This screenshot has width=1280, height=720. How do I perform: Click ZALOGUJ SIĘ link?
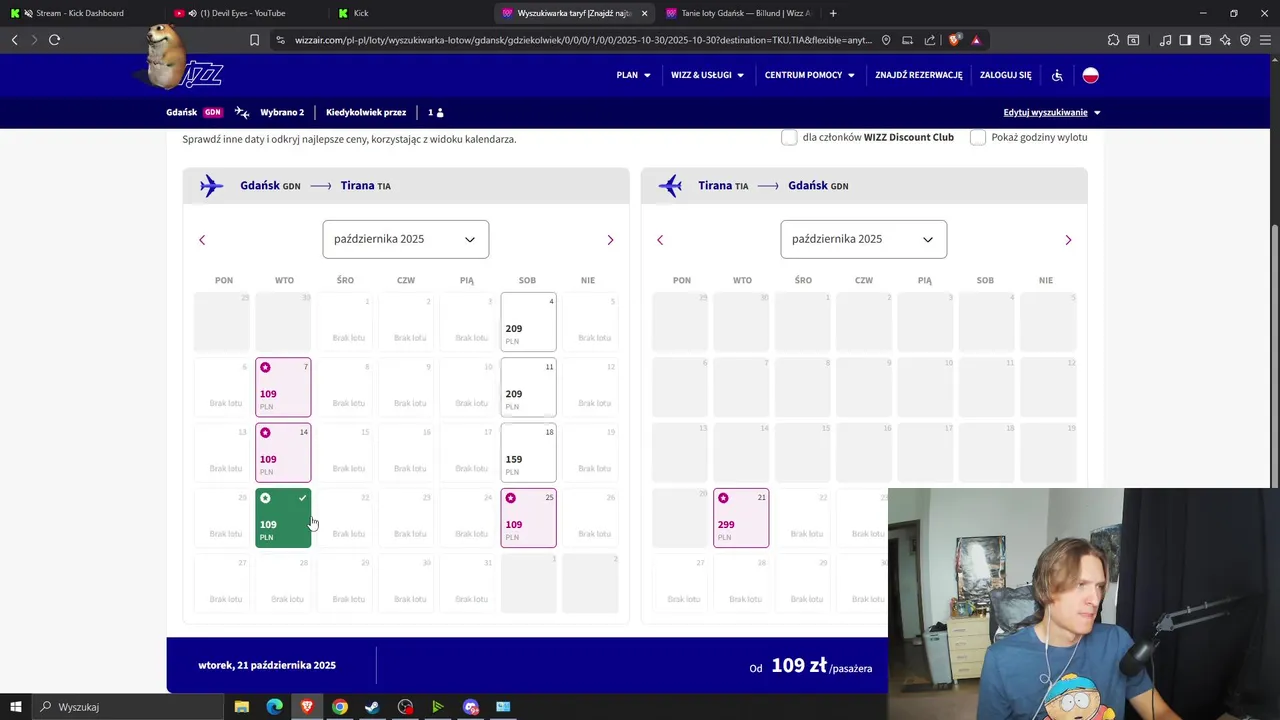pos(1005,75)
